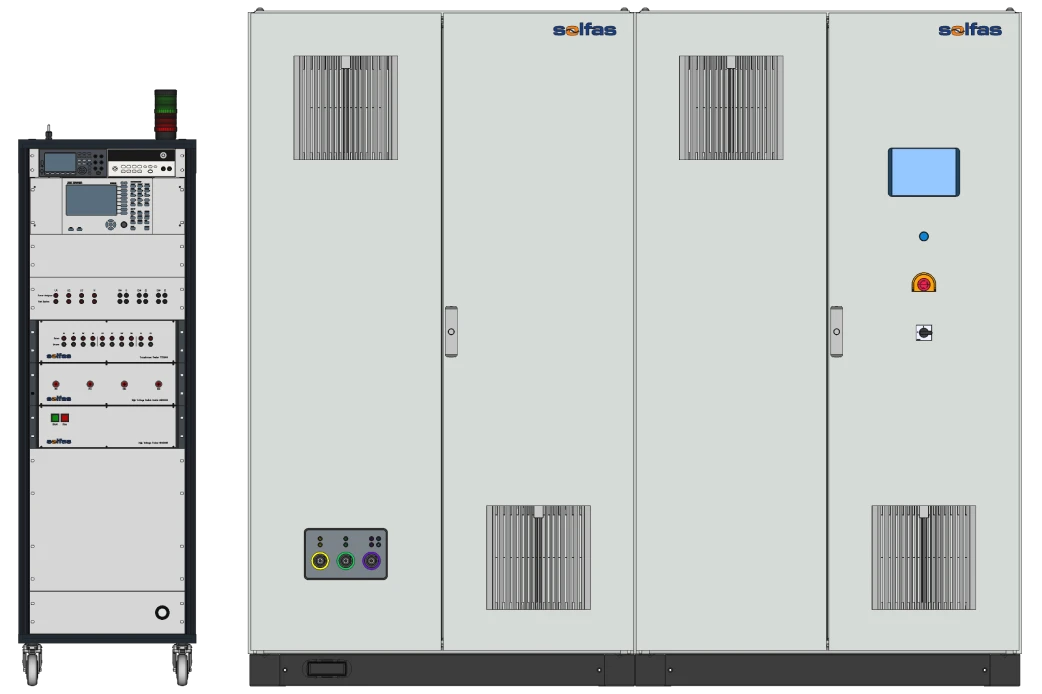
Task: Click the base recessed handle under left cabinet
Action: pos(326,669)
